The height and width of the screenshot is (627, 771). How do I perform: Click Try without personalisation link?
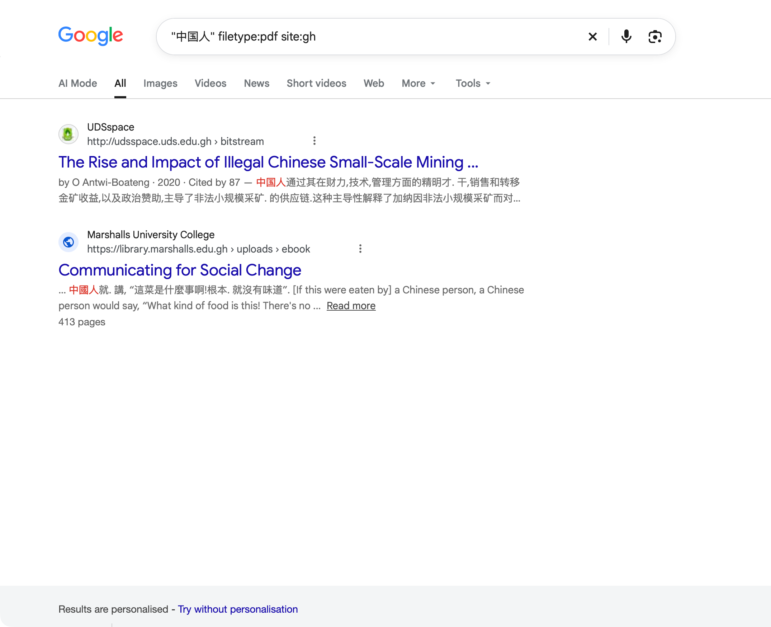[x=238, y=609]
